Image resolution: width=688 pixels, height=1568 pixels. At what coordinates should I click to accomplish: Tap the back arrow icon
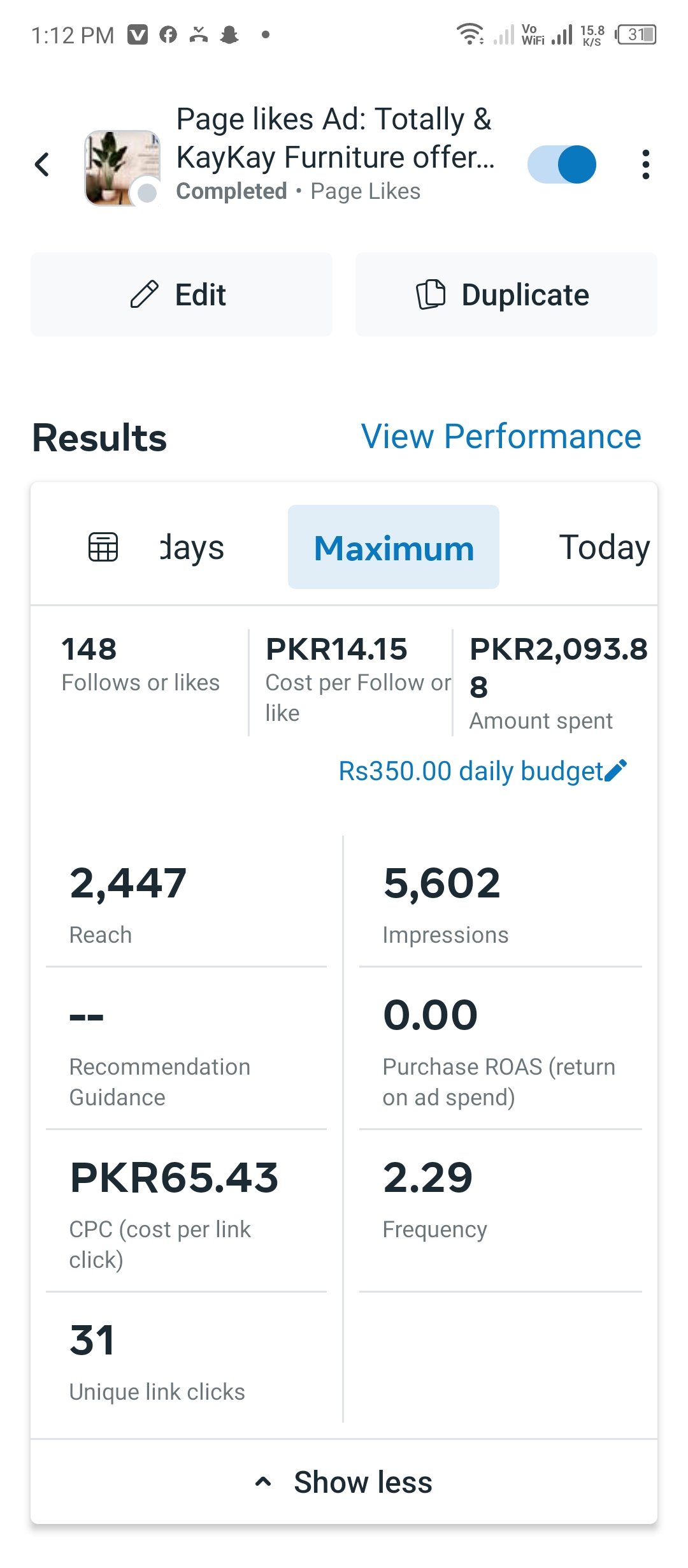(42, 164)
